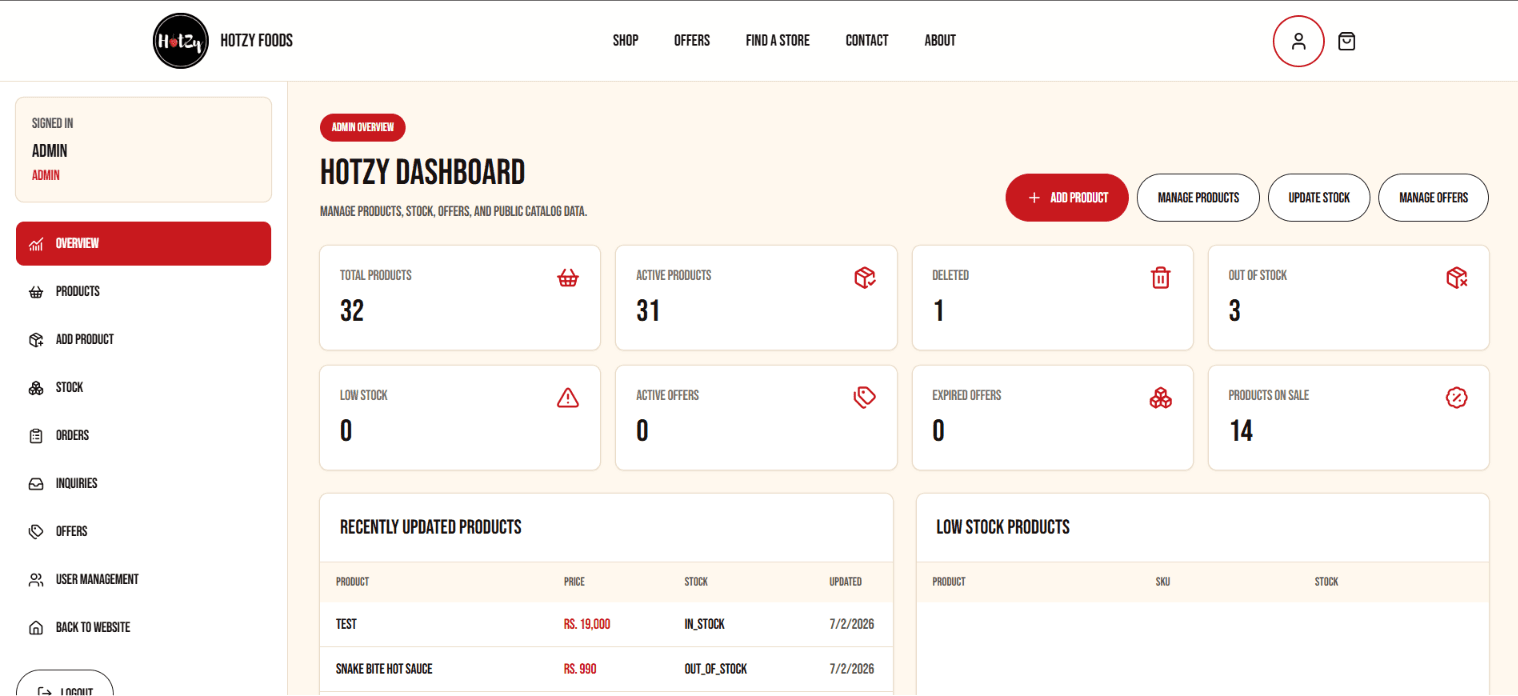Select Stock in the sidebar
Image resolution: width=1518 pixels, height=696 pixels.
coord(143,388)
